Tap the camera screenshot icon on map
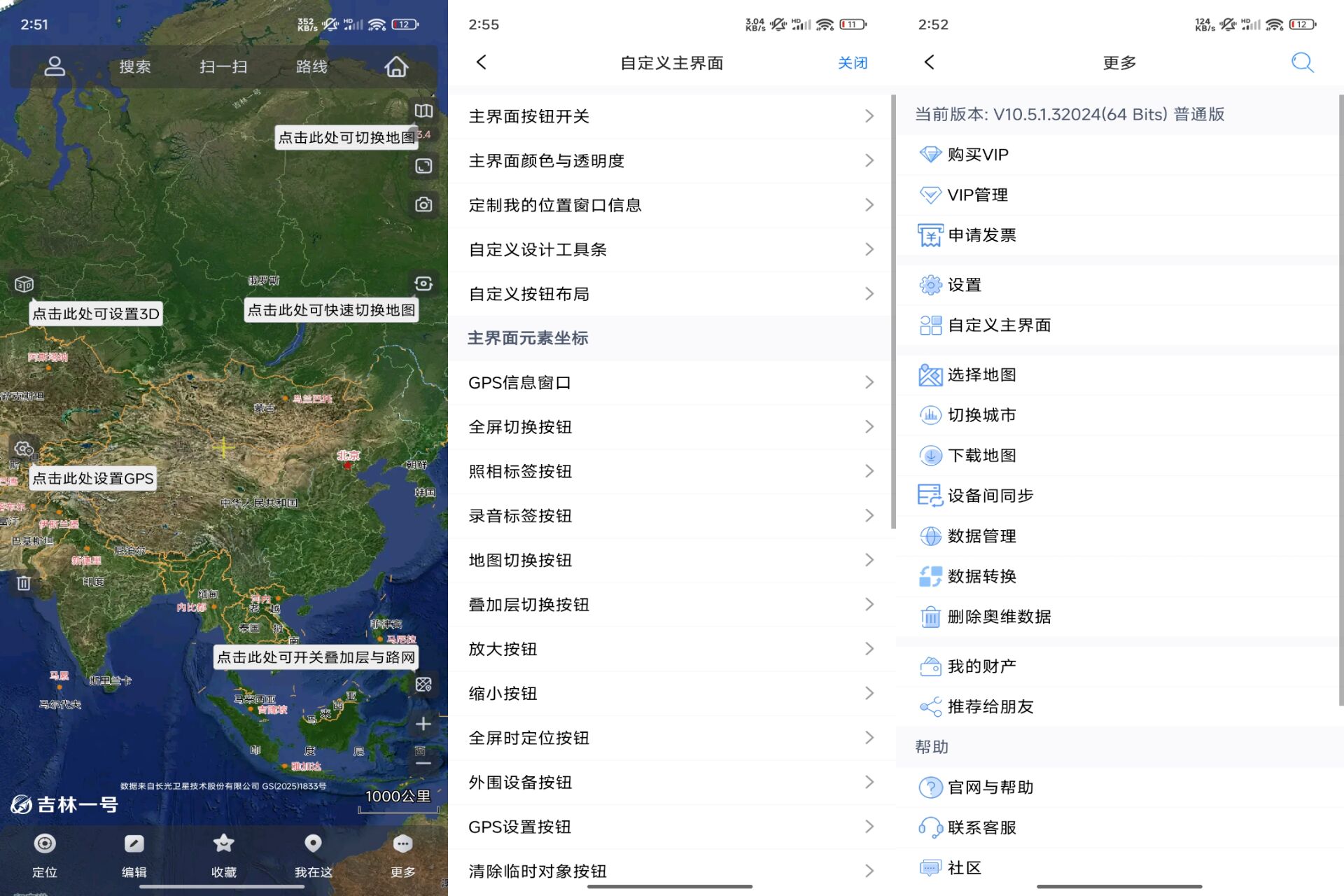This screenshot has width=1344, height=896. tap(424, 204)
